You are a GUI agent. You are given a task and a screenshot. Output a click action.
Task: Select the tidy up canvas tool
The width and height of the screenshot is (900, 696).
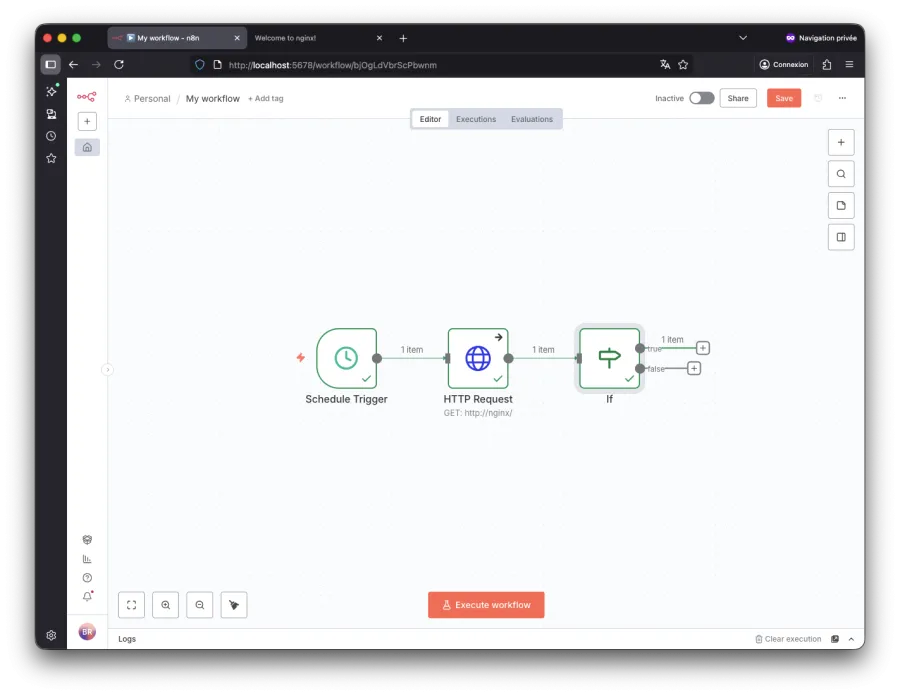click(x=233, y=605)
